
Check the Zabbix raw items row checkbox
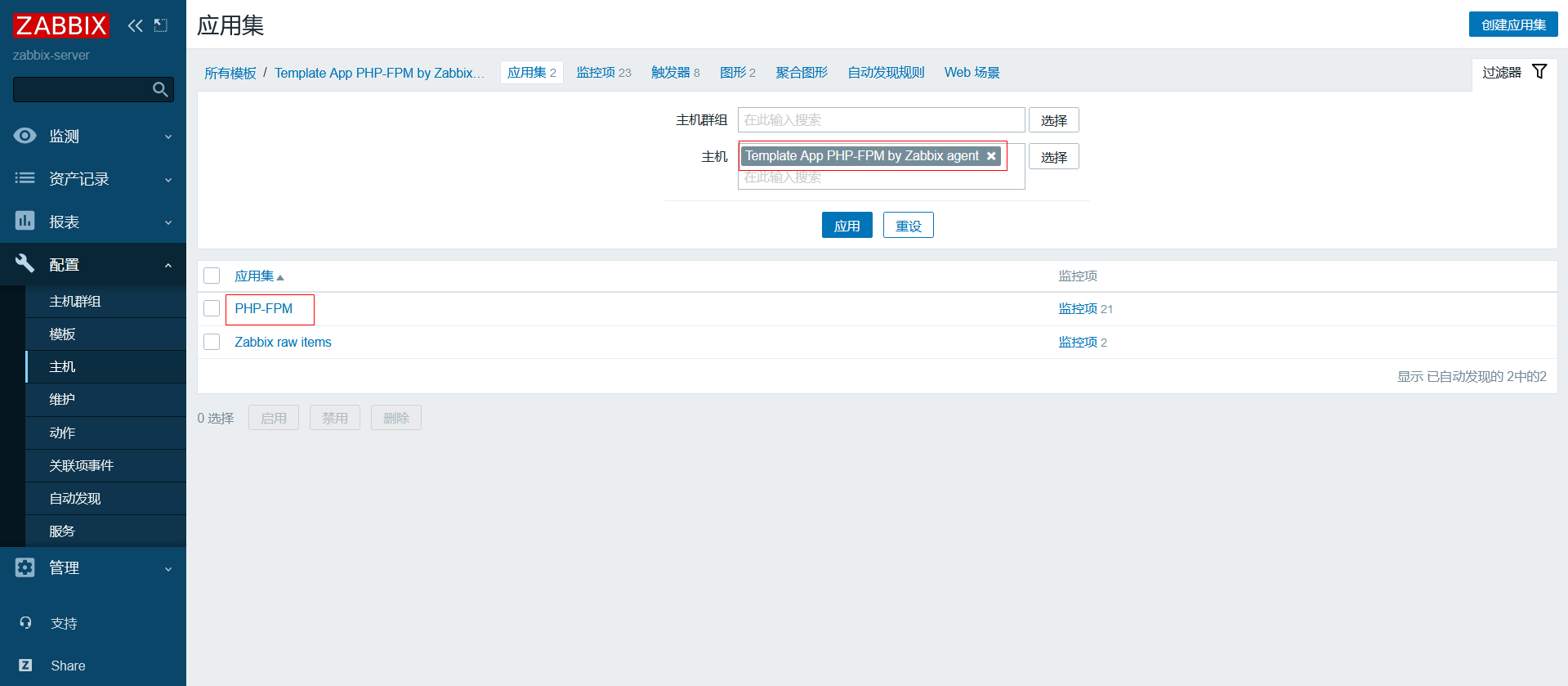tap(212, 342)
